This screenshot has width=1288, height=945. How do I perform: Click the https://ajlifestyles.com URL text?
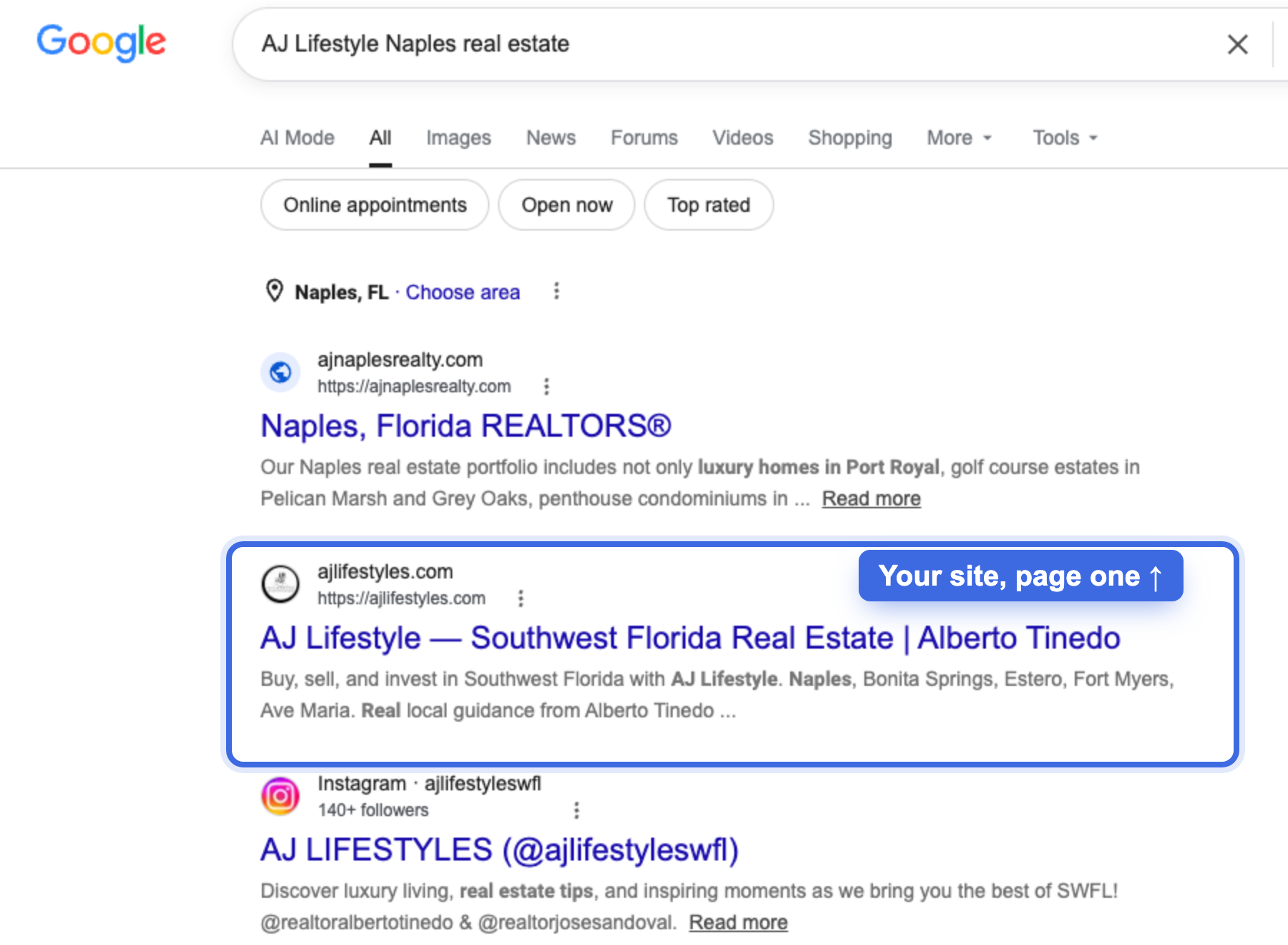coord(401,598)
